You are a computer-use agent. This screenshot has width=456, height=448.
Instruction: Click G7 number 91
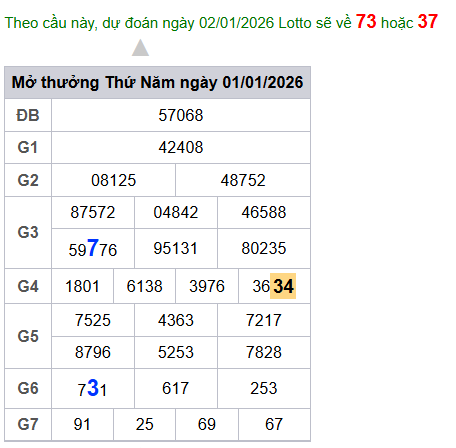pyautogui.click(x=82, y=424)
